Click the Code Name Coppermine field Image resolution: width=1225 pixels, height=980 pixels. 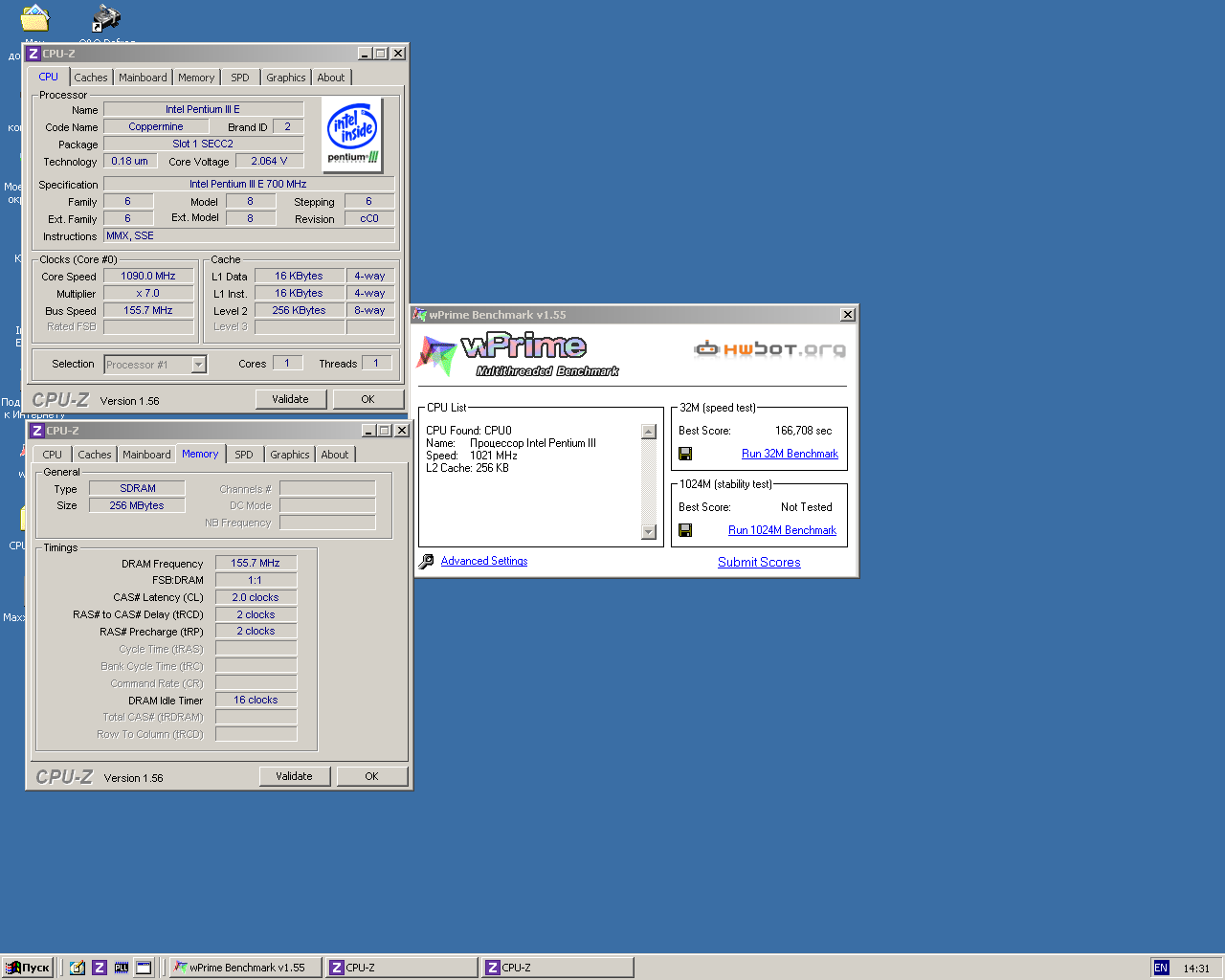click(x=156, y=126)
